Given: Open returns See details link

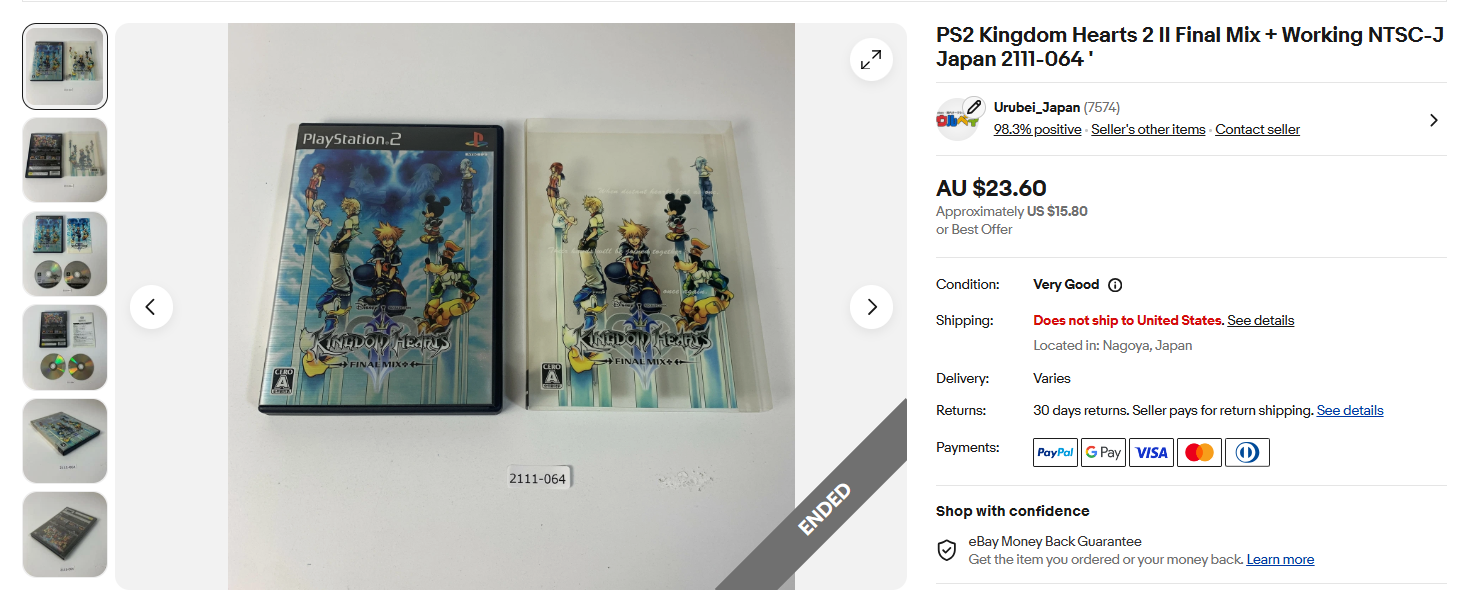Looking at the screenshot, I should point(1350,411).
